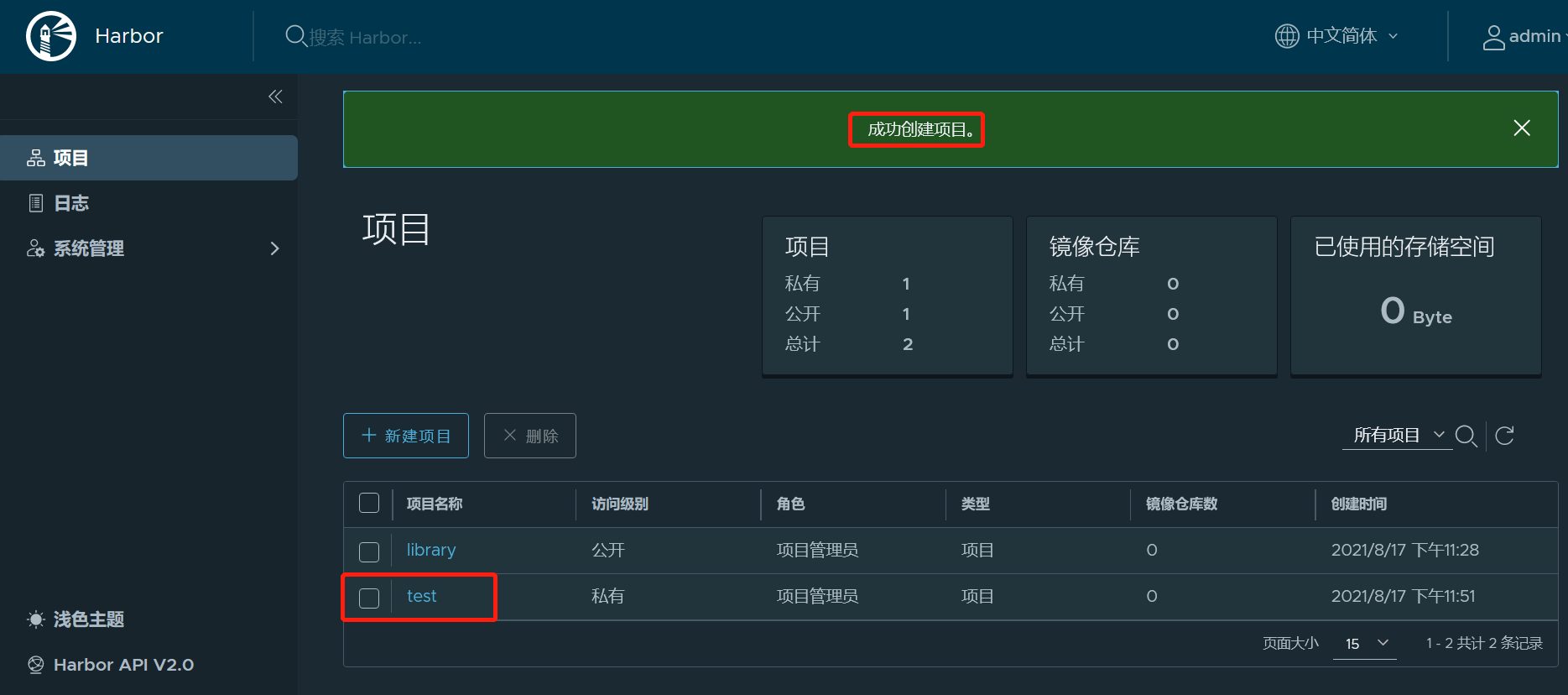1568x695 pixels.
Task: Click the 删除 button
Action: [x=530, y=436]
